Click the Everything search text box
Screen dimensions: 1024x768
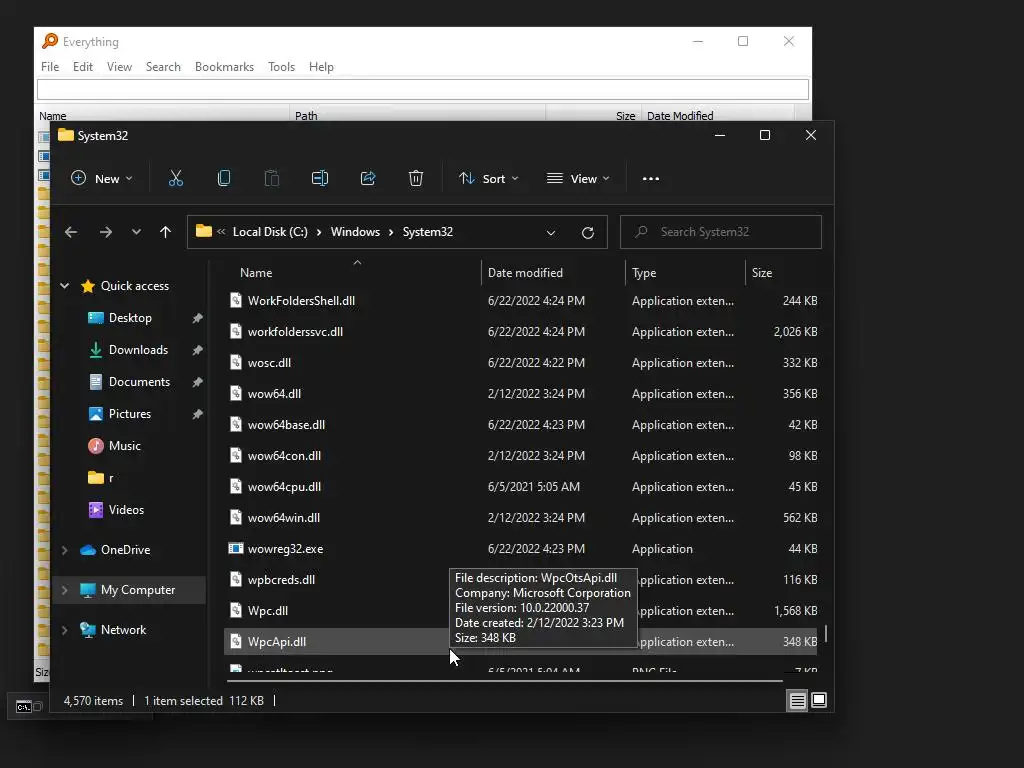click(x=423, y=89)
